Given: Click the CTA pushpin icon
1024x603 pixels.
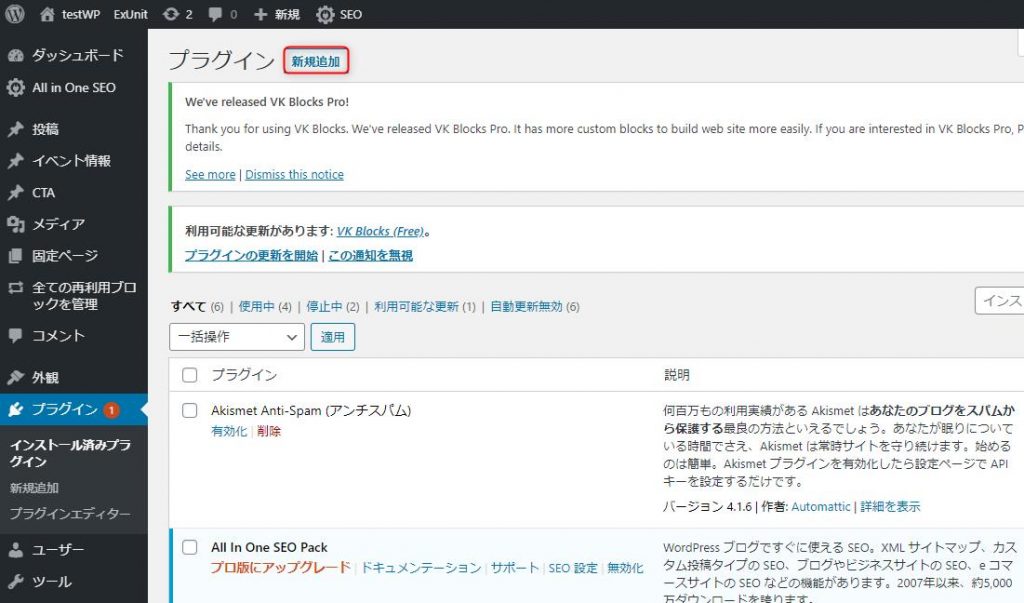Looking at the screenshot, I should (x=16, y=193).
